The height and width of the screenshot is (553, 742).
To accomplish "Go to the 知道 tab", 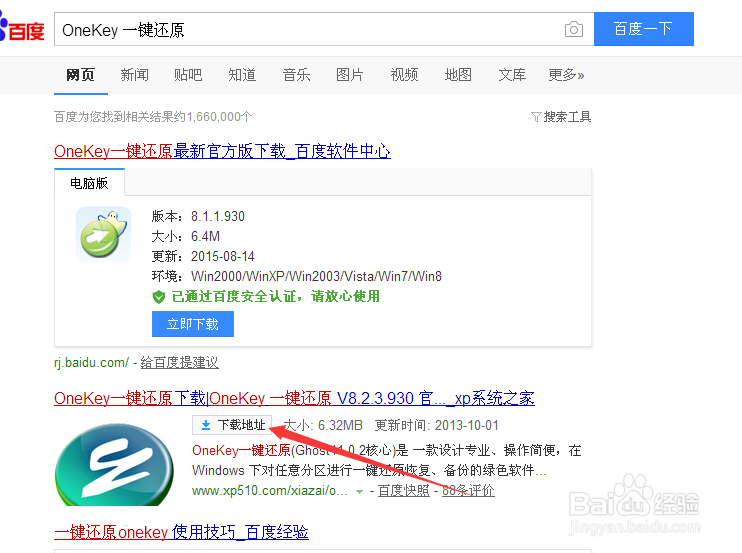I will point(242,75).
